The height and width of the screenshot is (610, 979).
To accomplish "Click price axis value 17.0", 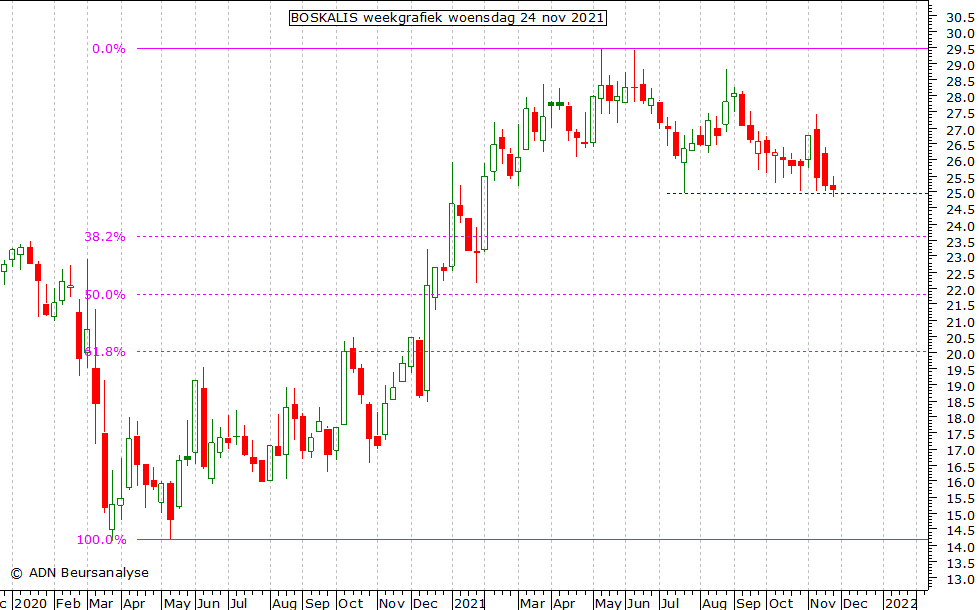I will coord(960,451).
